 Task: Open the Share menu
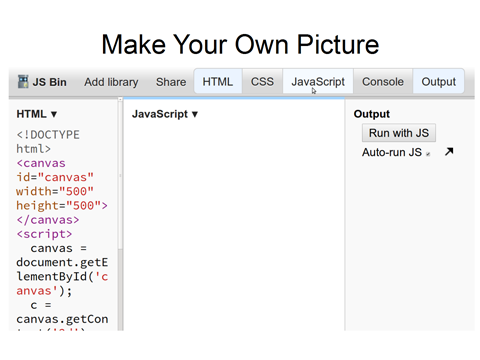click(171, 82)
